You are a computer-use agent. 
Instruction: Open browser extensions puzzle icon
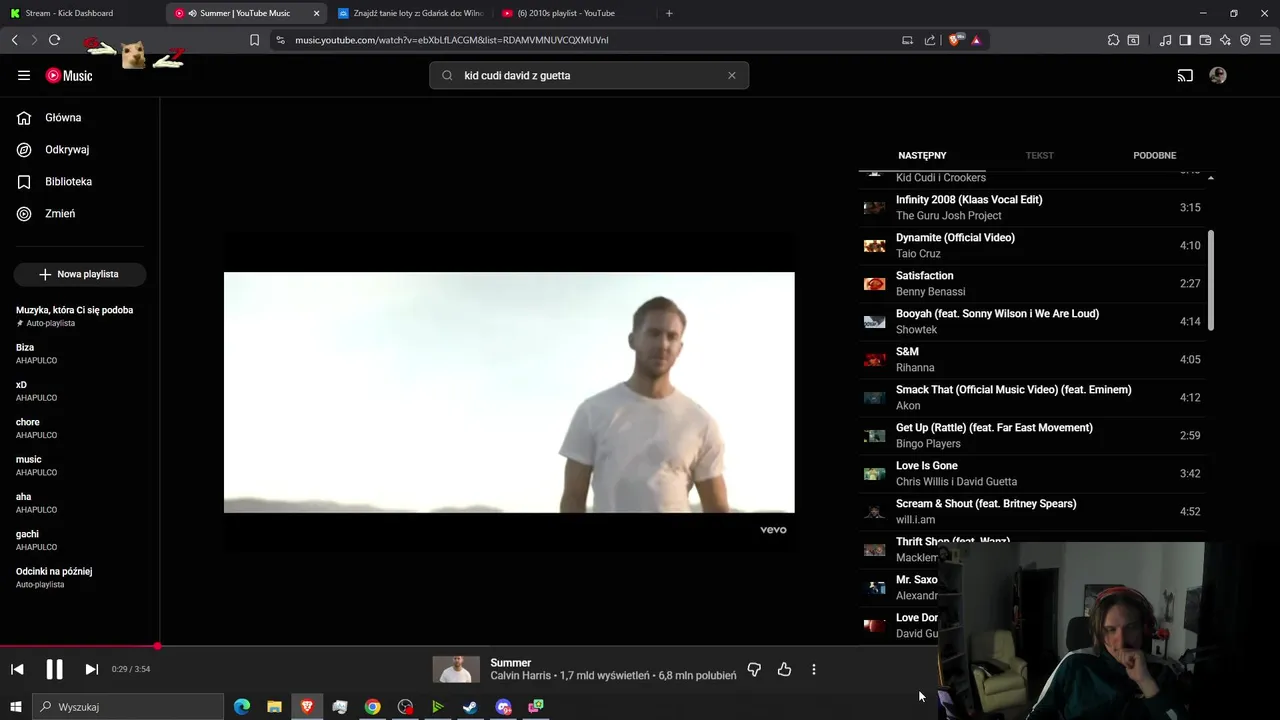tap(1113, 40)
